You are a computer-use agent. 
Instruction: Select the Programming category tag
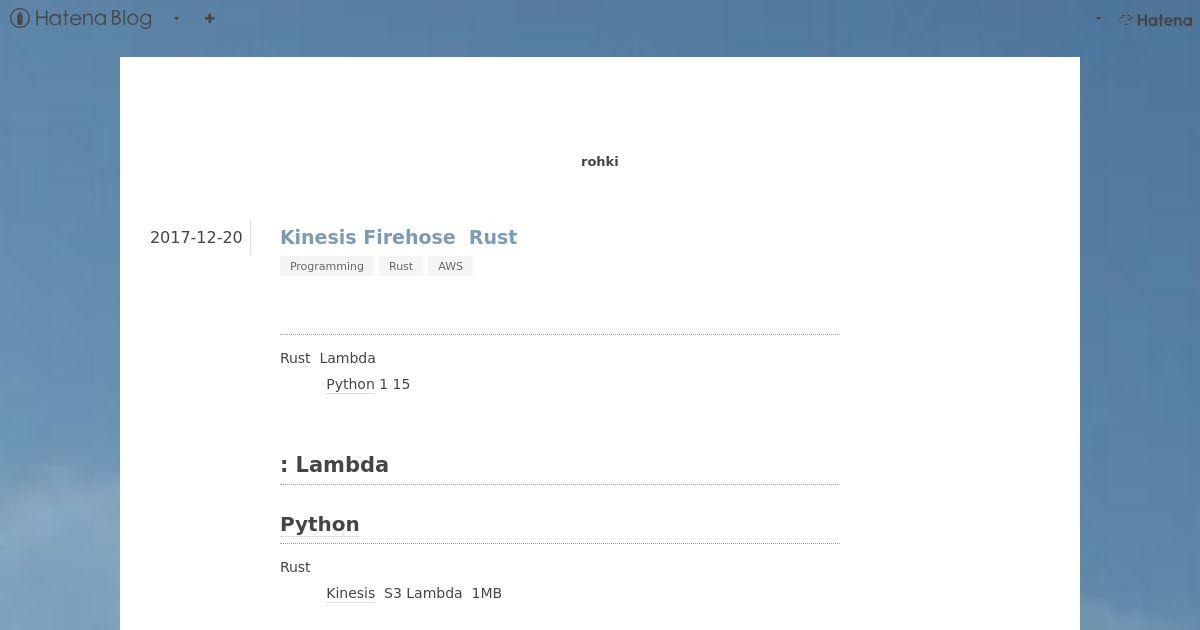click(x=327, y=266)
